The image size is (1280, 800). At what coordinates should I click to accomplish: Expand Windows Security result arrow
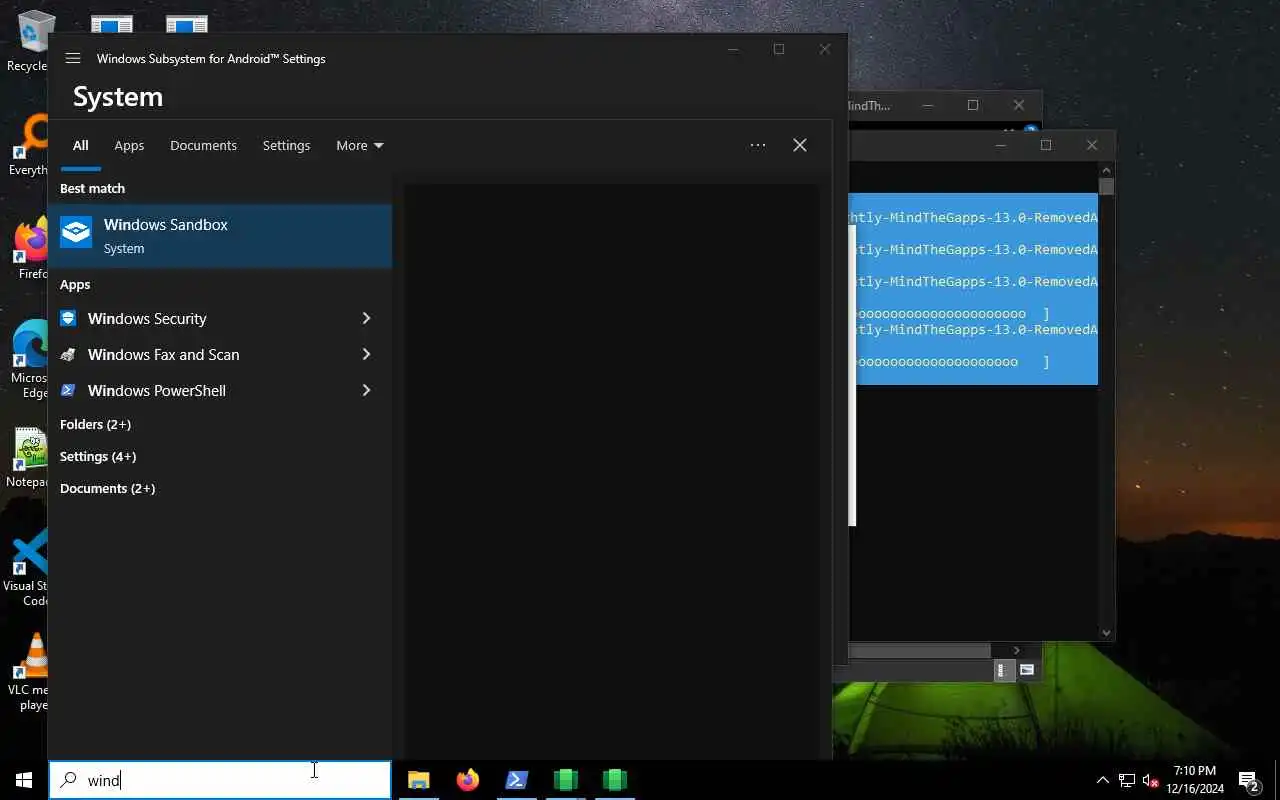pos(366,318)
